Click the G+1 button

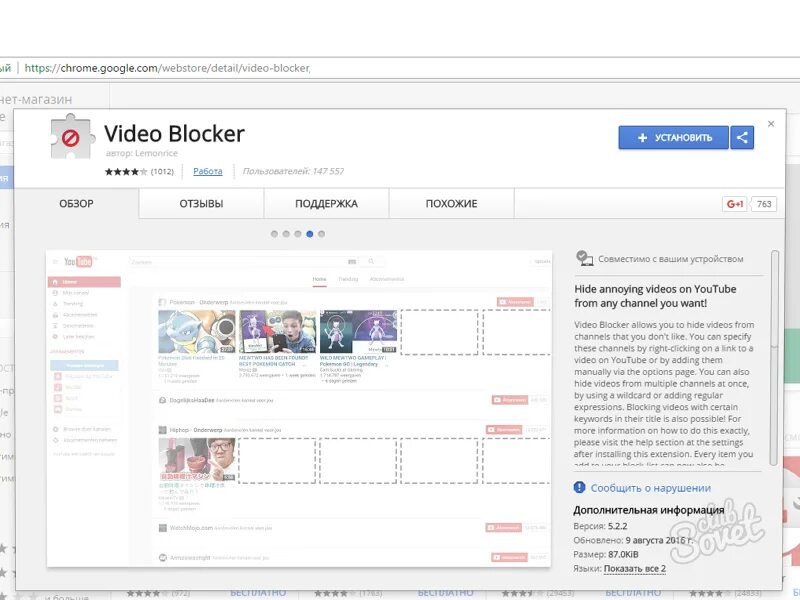pyautogui.click(x=735, y=204)
